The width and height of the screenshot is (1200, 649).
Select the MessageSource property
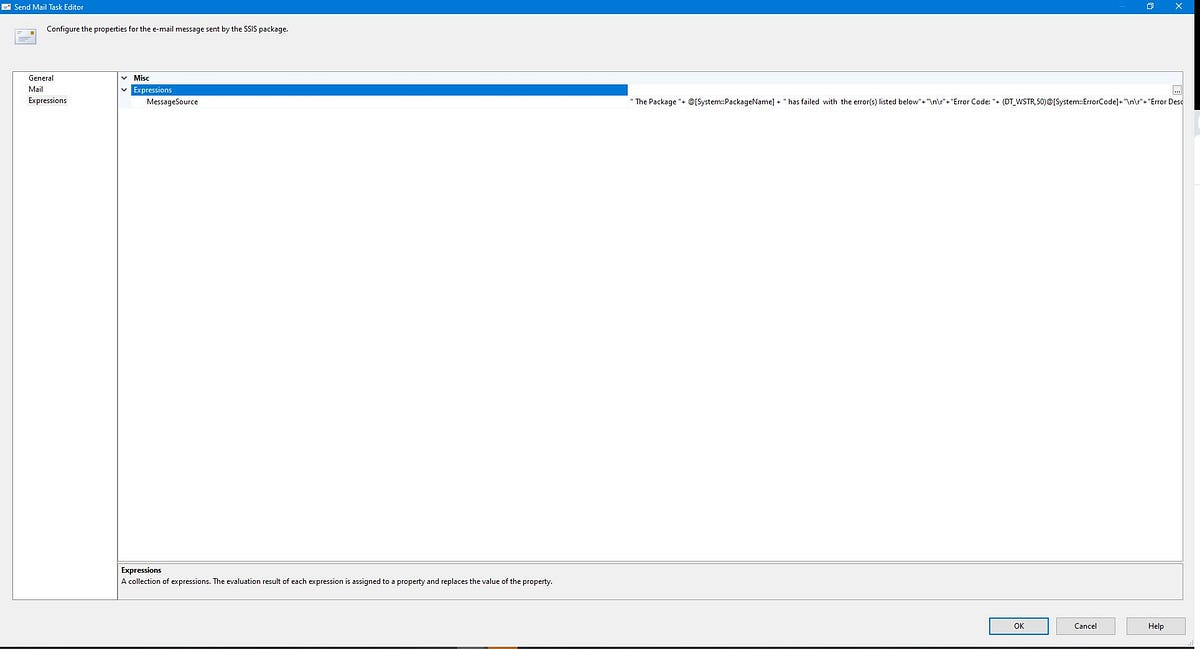click(x=170, y=101)
